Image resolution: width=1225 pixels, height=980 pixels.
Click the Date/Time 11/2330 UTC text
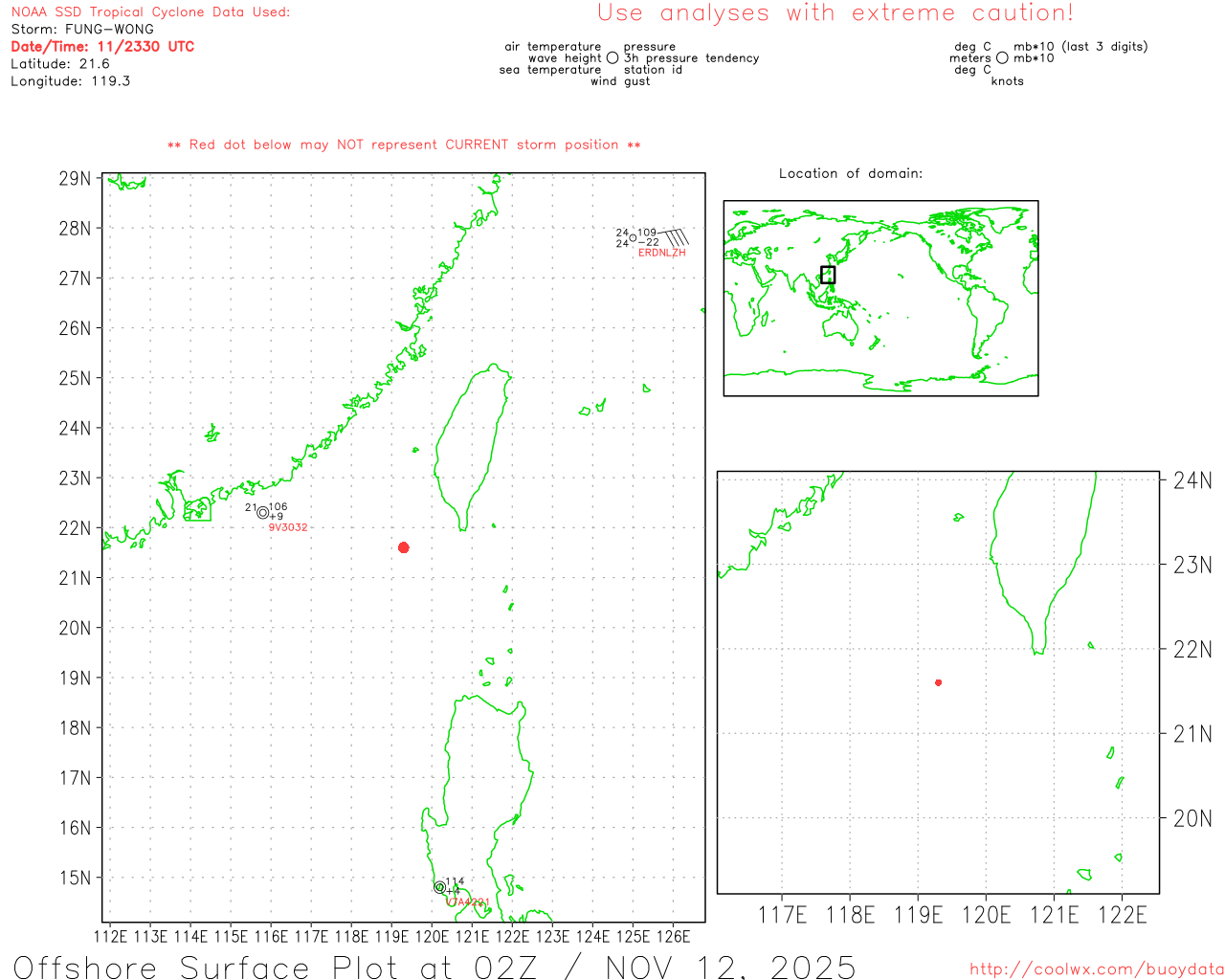(x=102, y=46)
